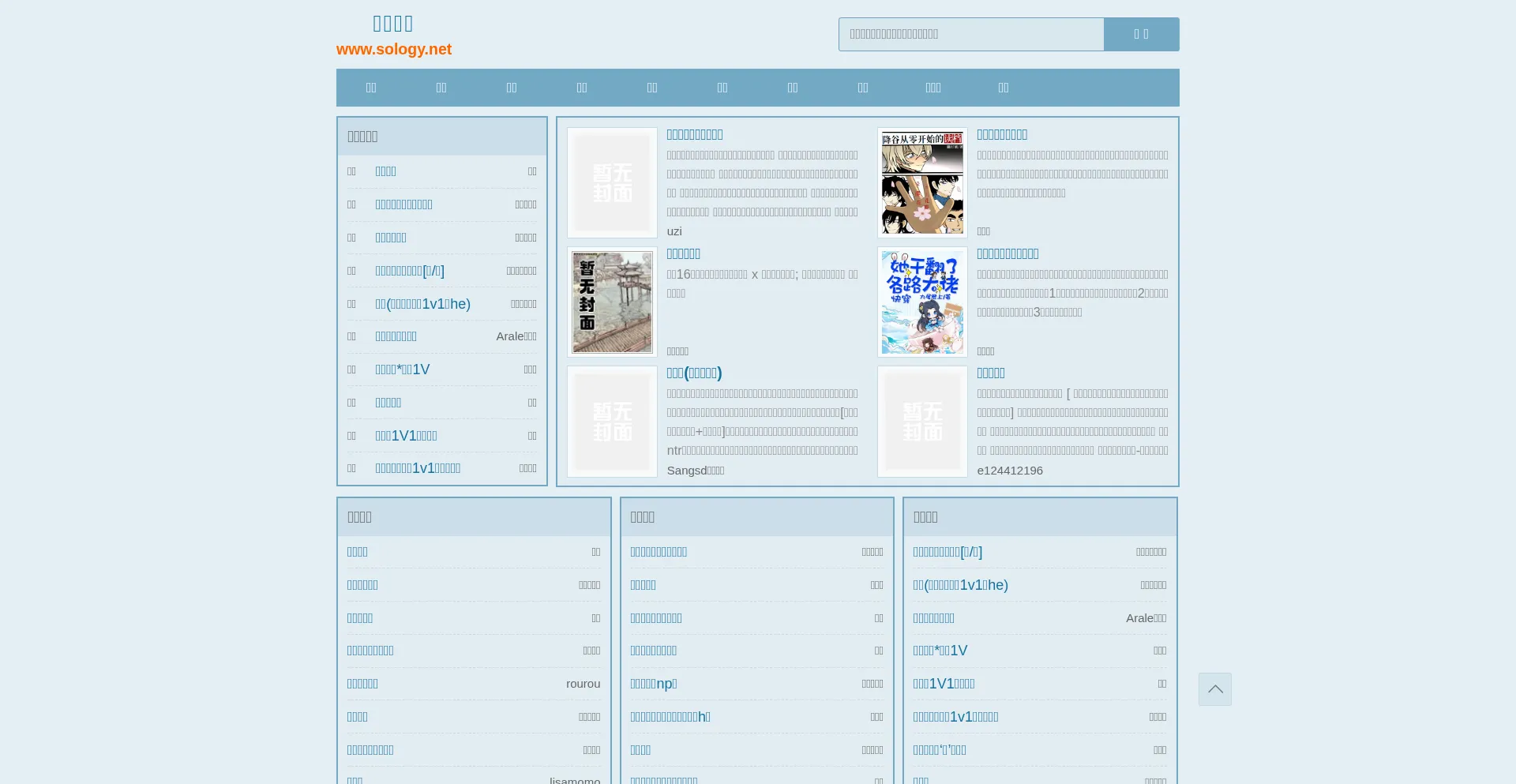The height and width of the screenshot is (784, 1516).
Task: Open the blue cartoon girl book cover
Action: click(922, 302)
